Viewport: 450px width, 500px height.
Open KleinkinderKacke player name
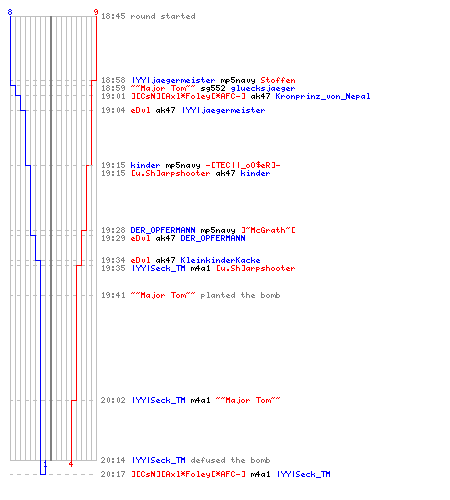[220, 260]
